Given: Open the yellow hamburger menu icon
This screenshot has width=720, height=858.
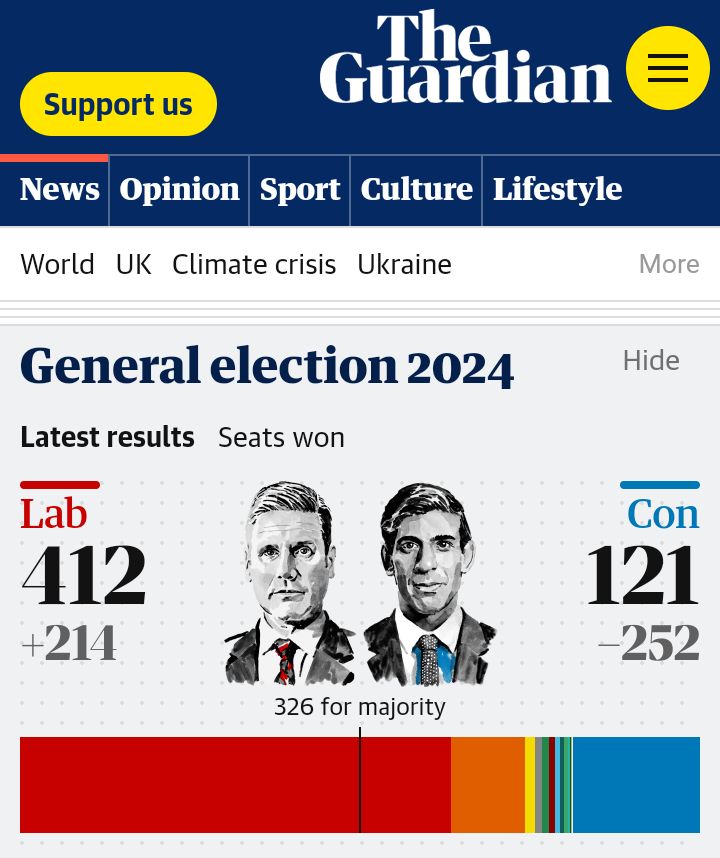Looking at the screenshot, I should tap(667, 68).
